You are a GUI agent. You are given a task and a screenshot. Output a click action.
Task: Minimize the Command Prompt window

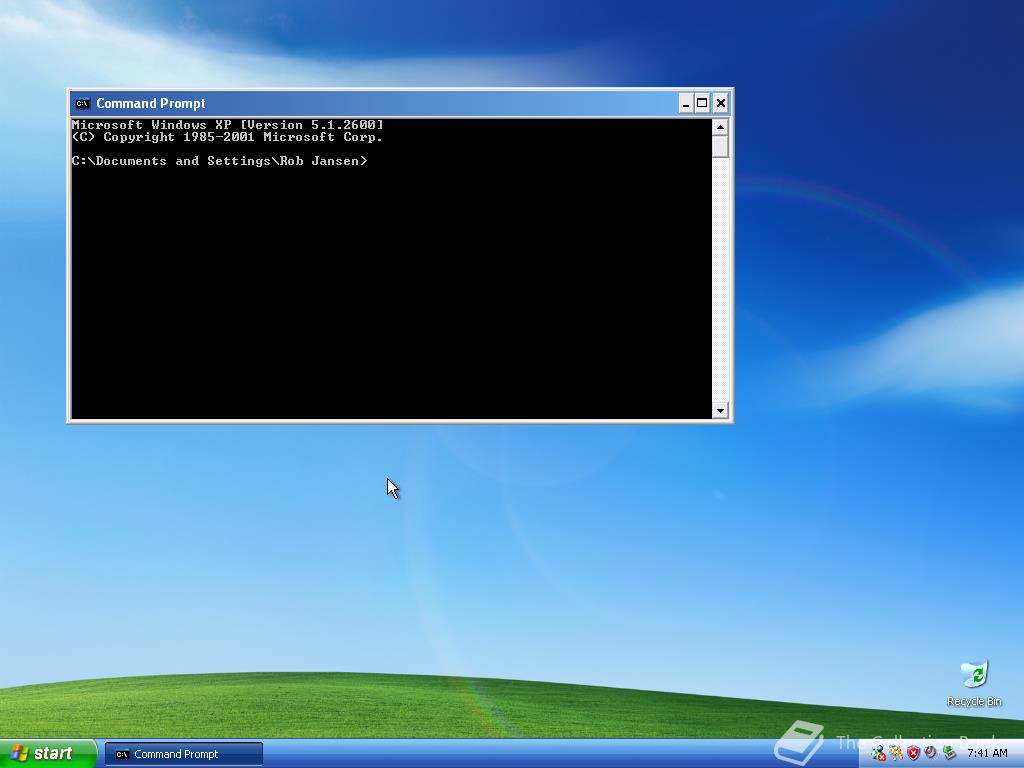point(686,103)
